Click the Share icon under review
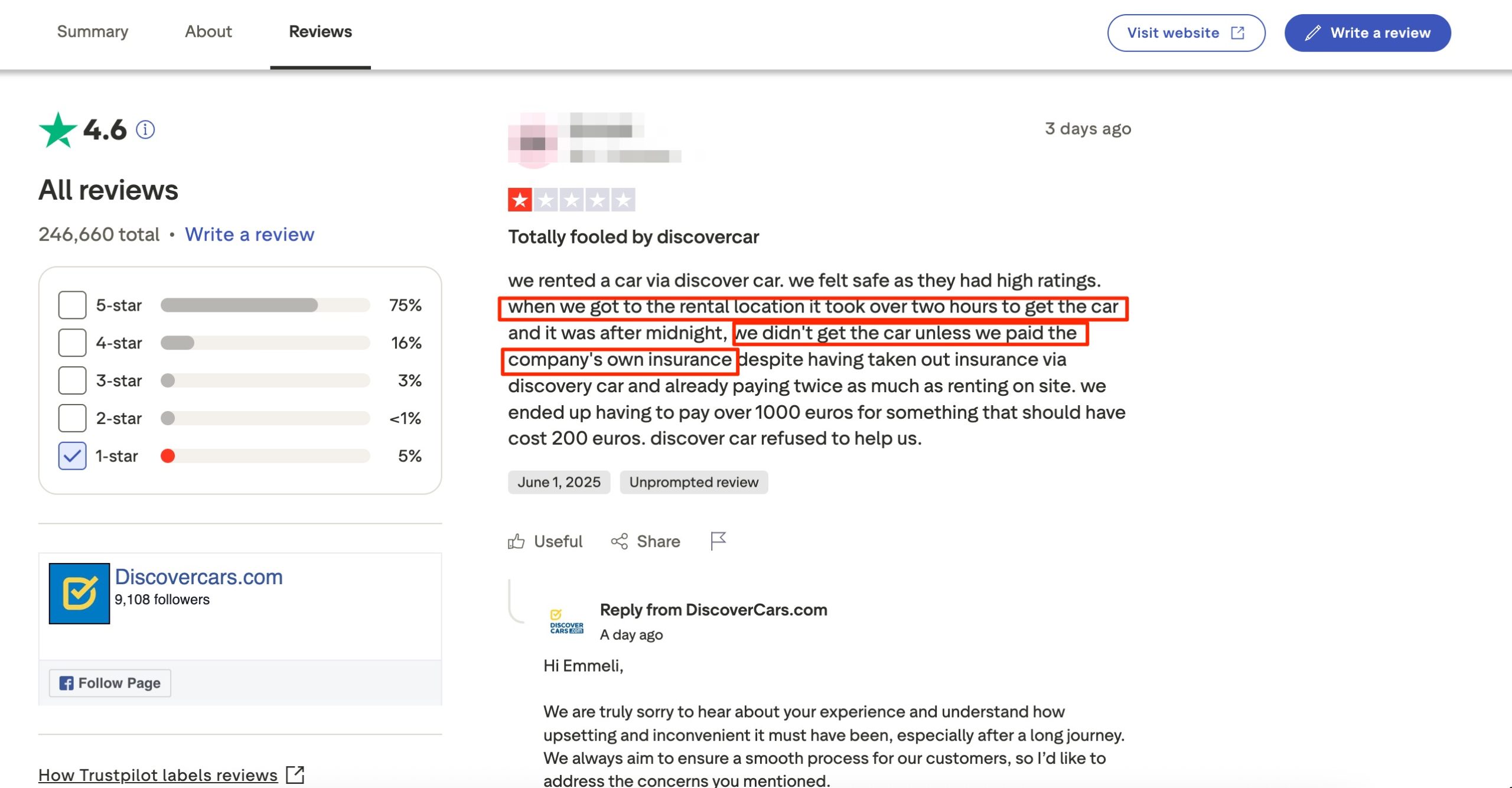The height and width of the screenshot is (788, 1512). 619,541
